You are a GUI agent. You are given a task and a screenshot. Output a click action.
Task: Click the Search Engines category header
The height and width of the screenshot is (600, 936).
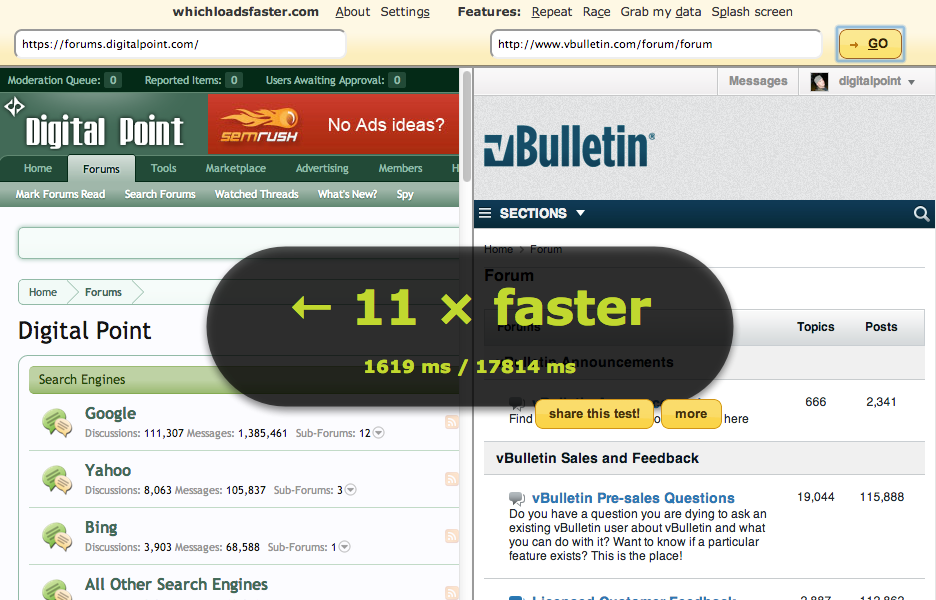coord(244,380)
